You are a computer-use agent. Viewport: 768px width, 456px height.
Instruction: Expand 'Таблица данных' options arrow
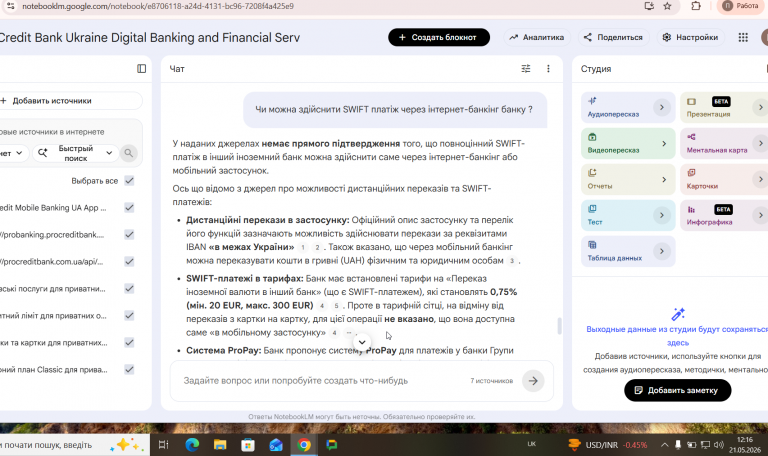662,251
